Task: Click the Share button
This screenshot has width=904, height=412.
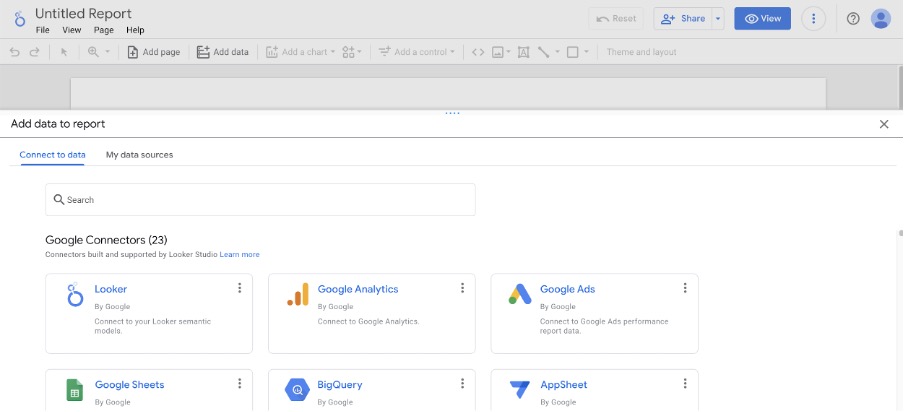Action: click(683, 18)
